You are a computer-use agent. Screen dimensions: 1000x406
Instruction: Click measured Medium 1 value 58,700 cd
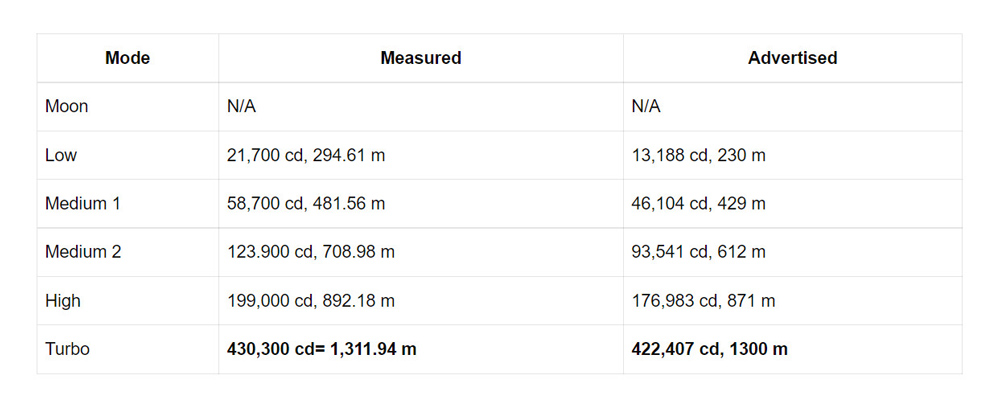pyautogui.click(x=265, y=204)
